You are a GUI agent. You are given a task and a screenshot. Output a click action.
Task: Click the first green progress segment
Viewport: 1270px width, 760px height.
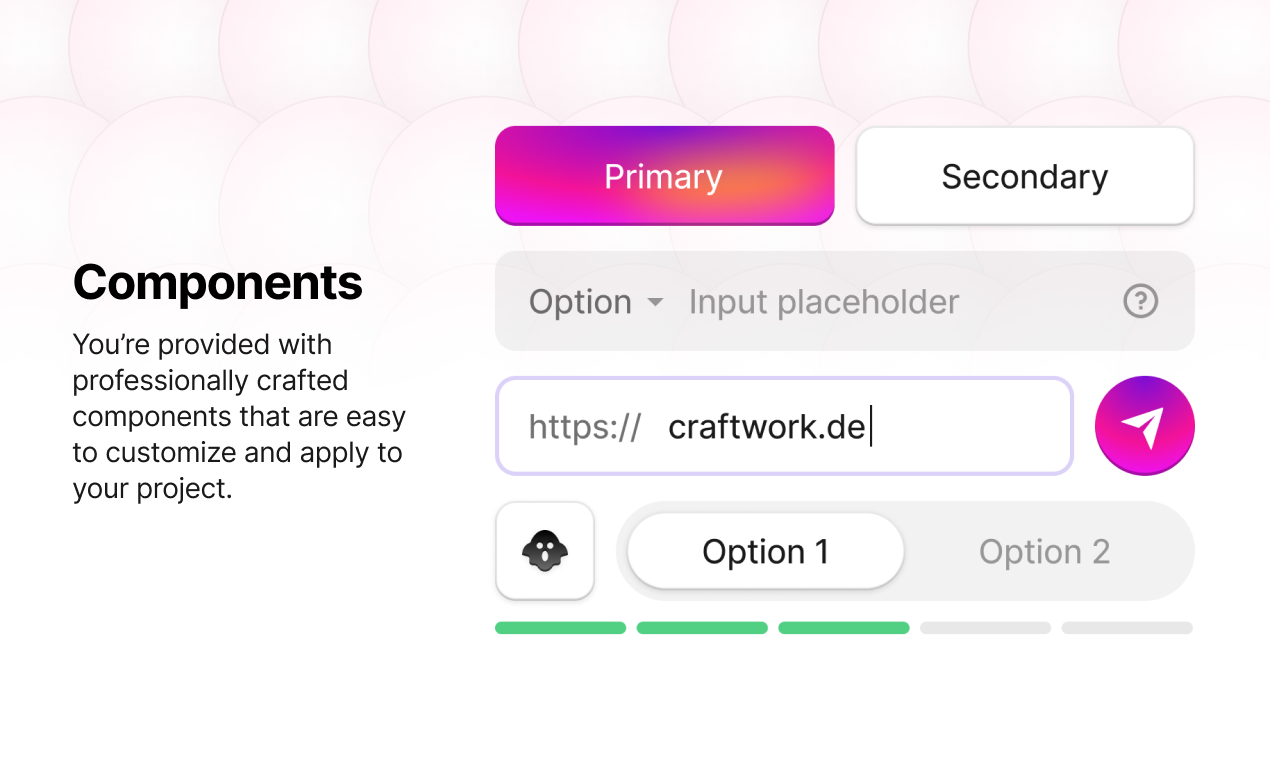[x=560, y=628]
